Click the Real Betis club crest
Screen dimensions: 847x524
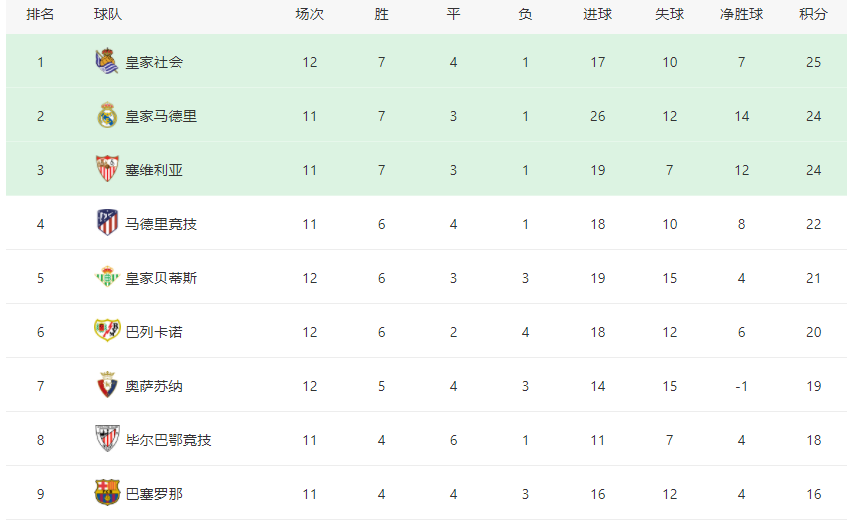click(x=107, y=276)
